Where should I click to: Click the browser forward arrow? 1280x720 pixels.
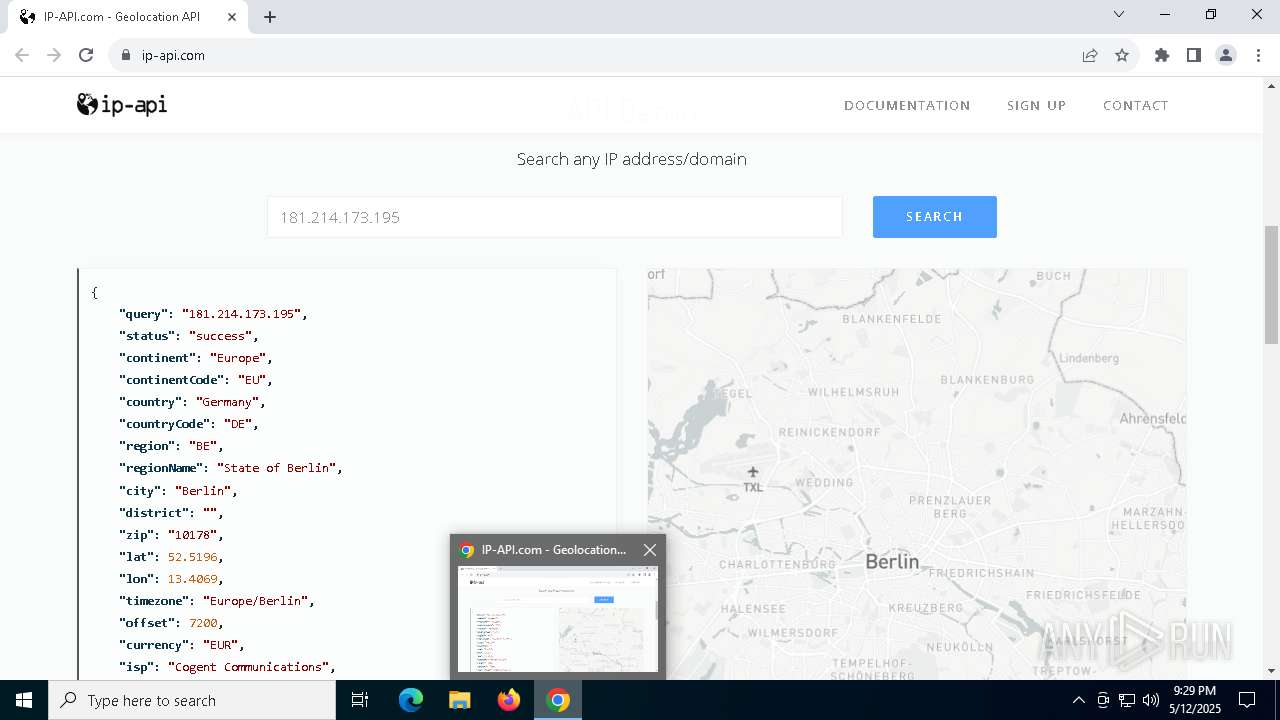tap(54, 55)
